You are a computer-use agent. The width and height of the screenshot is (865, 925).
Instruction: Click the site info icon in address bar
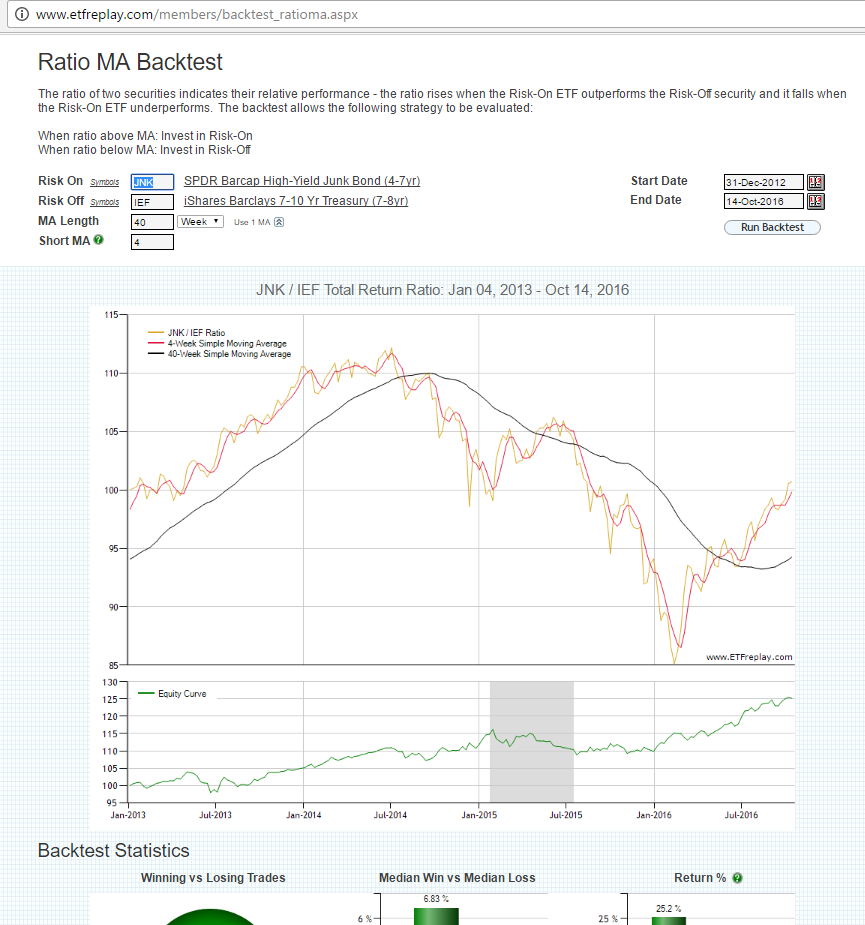[x=22, y=14]
